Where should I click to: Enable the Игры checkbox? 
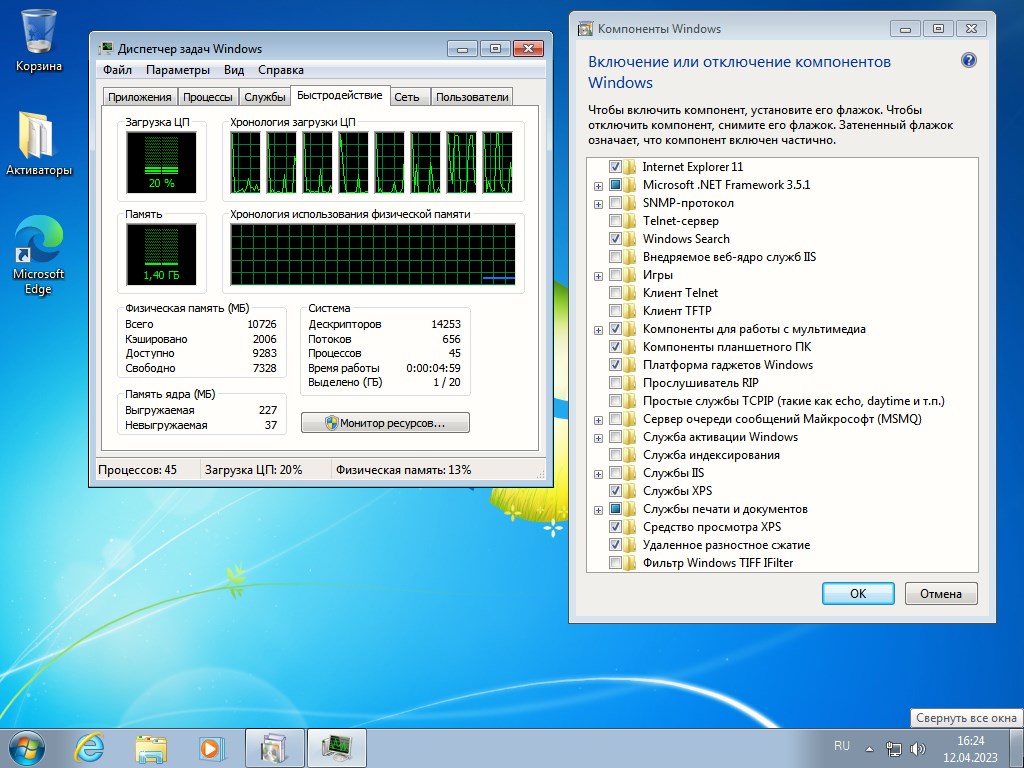coord(615,275)
